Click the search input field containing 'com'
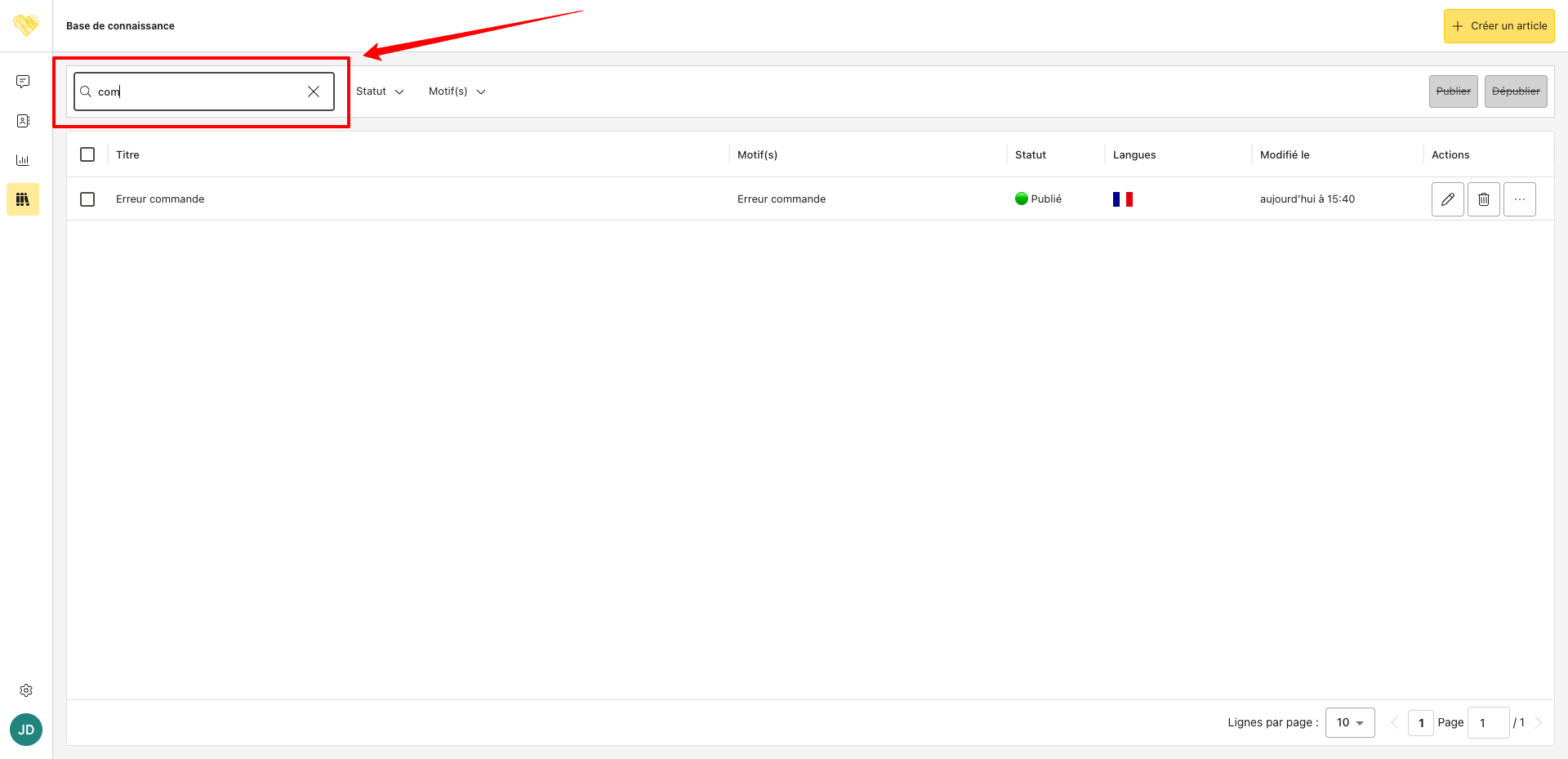The image size is (1568, 759). [196, 92]
